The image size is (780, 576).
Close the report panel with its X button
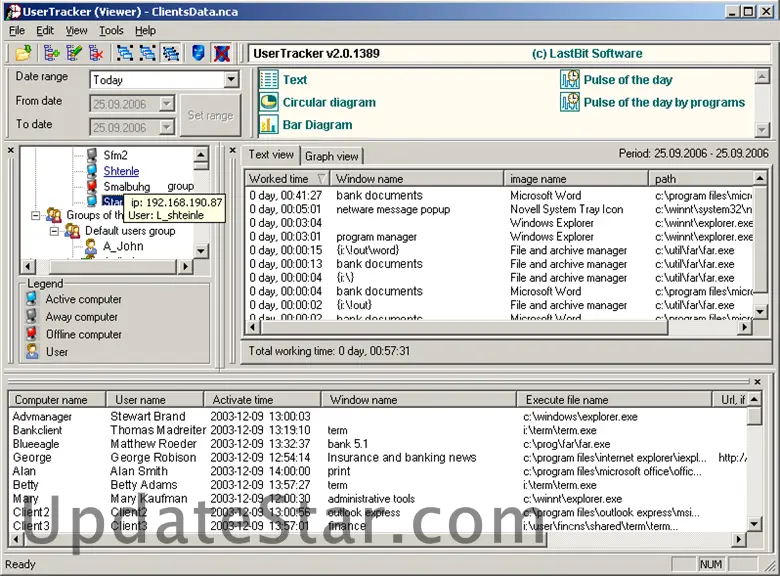click(x=232, y=150)
